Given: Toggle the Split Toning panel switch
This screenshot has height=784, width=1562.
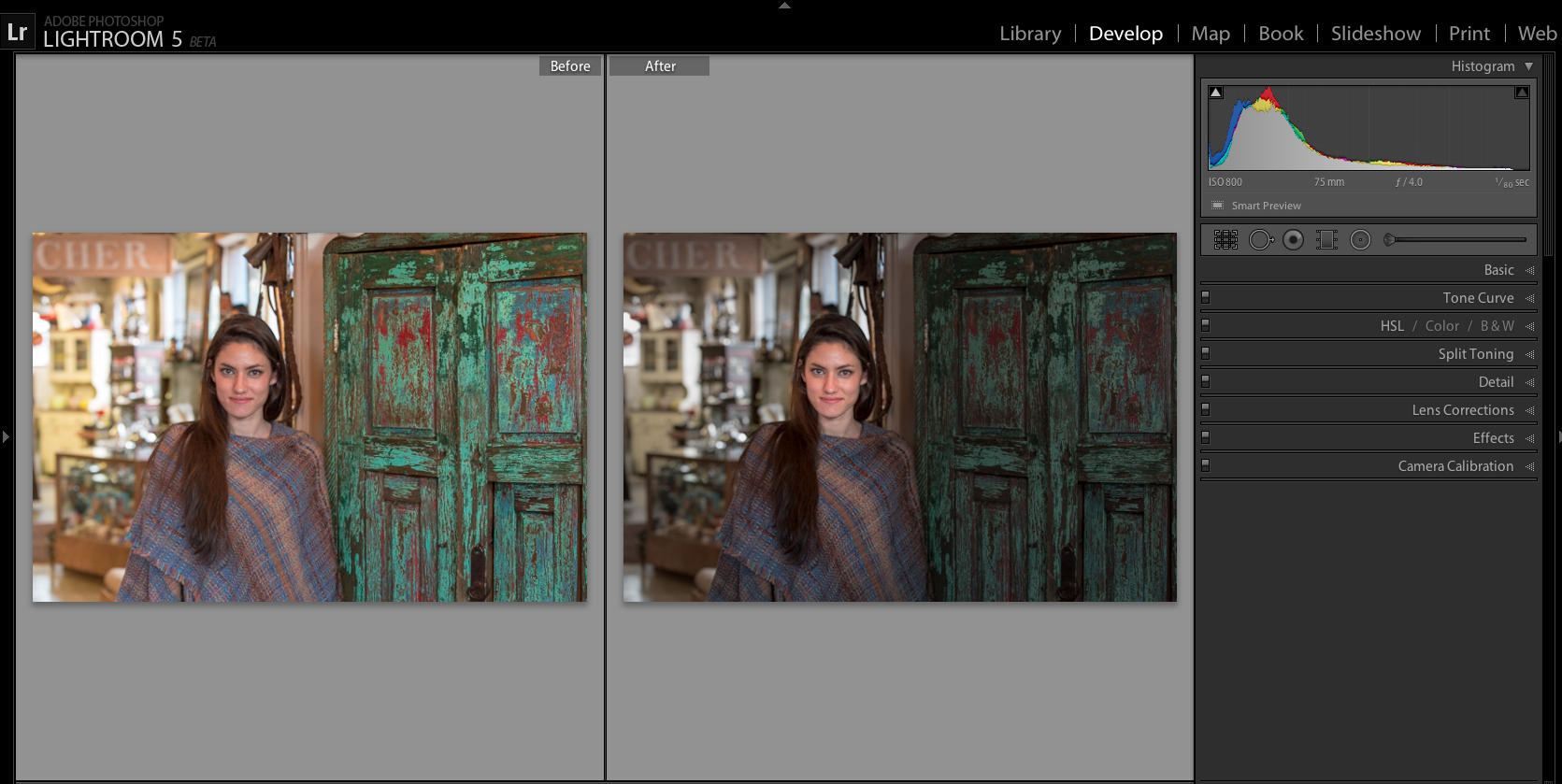Looking at the screenshot, I should point(1206,353).
